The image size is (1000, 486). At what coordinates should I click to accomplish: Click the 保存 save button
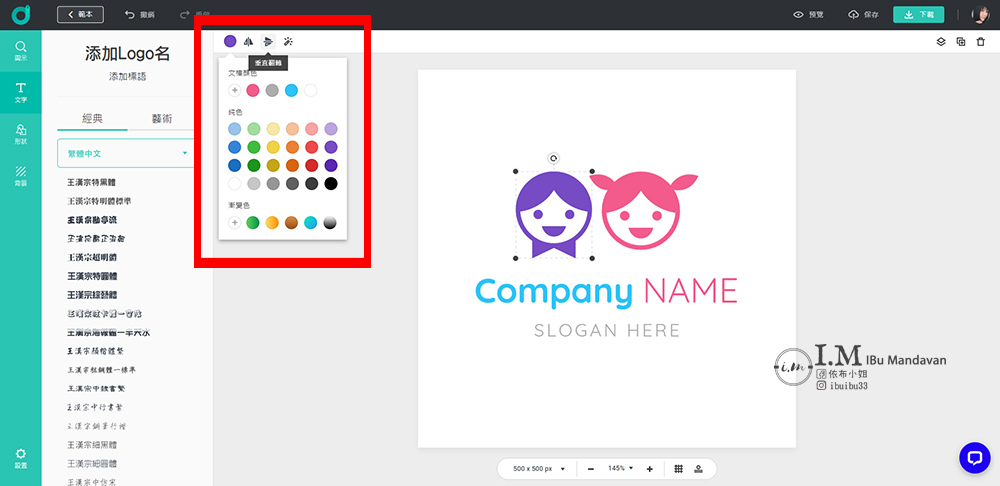point(864,15)
